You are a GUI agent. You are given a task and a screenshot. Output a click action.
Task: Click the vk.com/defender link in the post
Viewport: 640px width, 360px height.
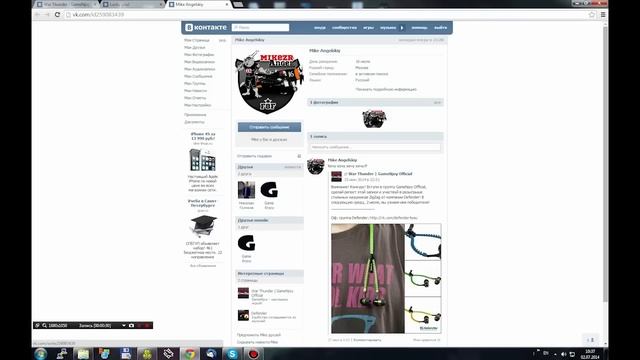tap(393, 218)
